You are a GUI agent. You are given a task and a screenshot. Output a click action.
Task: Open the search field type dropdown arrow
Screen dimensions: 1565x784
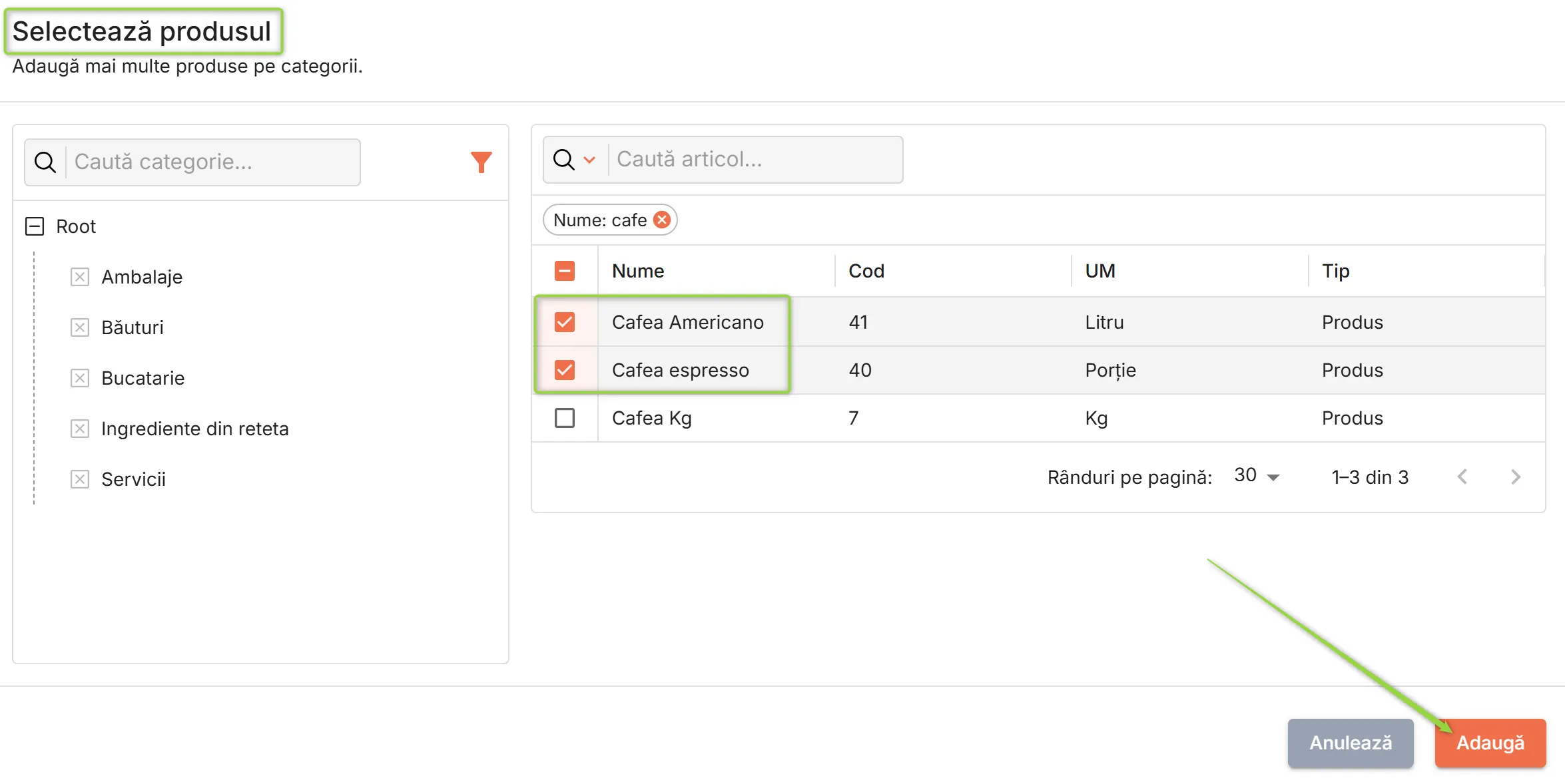[x=589, y=160]
